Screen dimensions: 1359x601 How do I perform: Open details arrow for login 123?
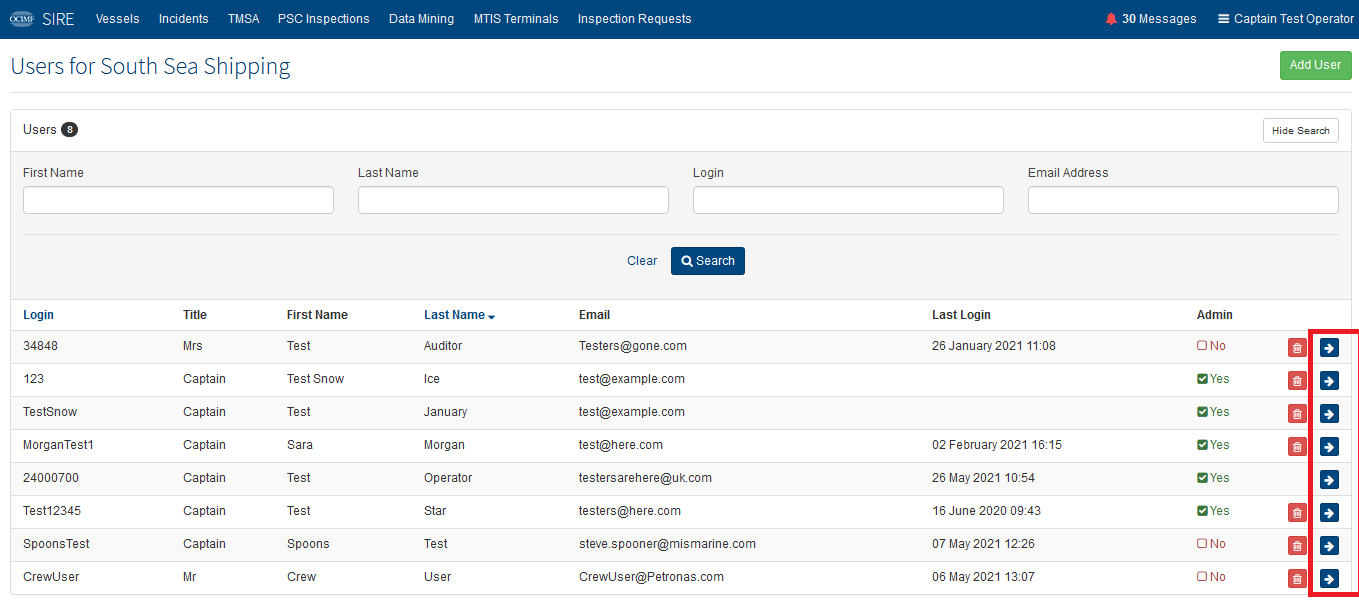1329,380
